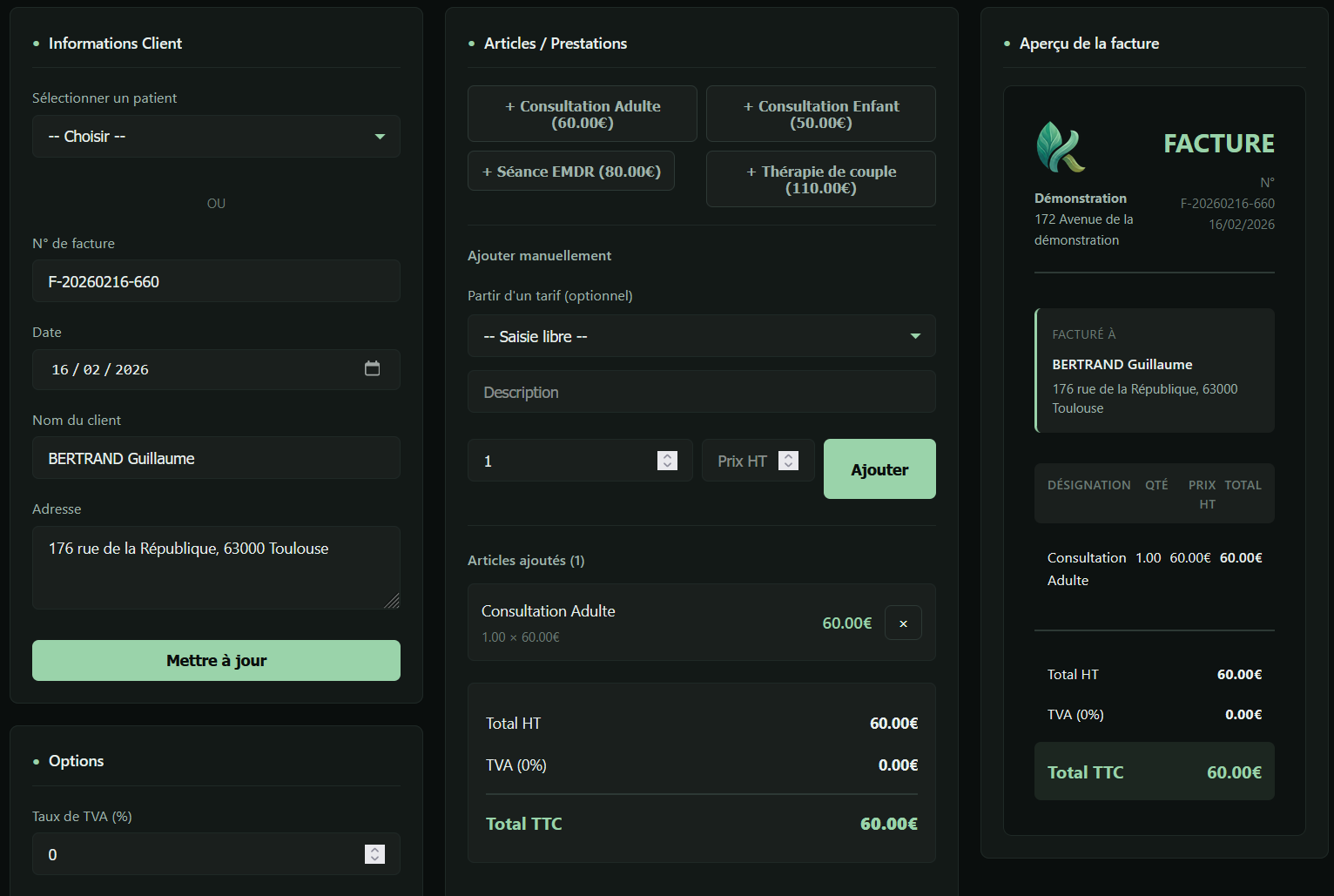Expand the Saisie libre tariff dropdown
The height and width of the screenshot is (896, 1334).
pos(701,336)
